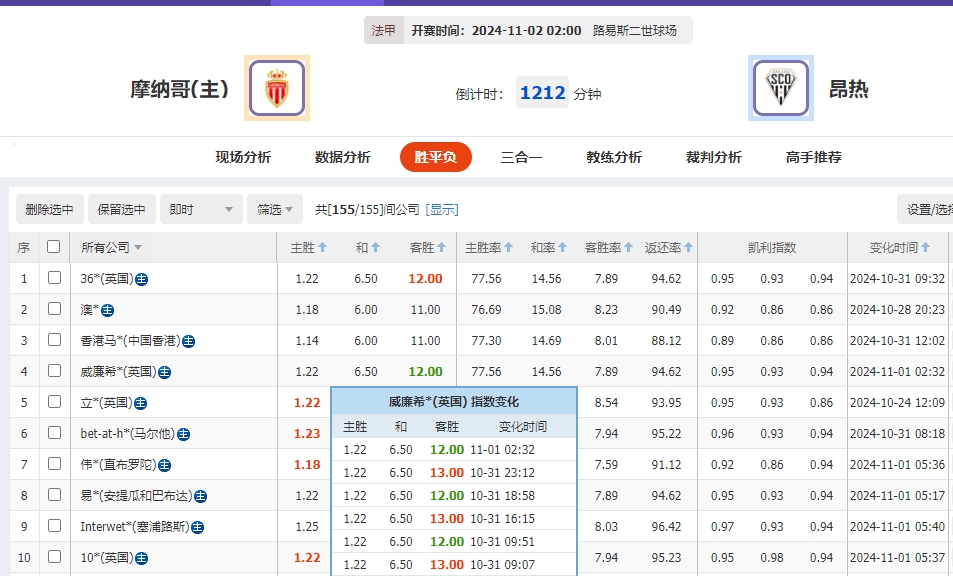Click the blue company icon beside bet-at-h*(马尔他)

point(186,434)
